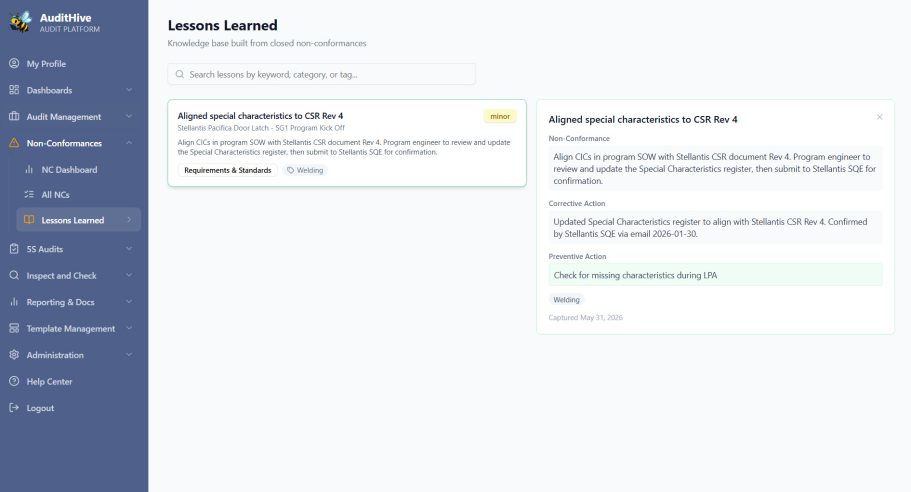The image size is (911, 492).
Task: Click the Administration gear icon
Action: (x=14, y=355)
